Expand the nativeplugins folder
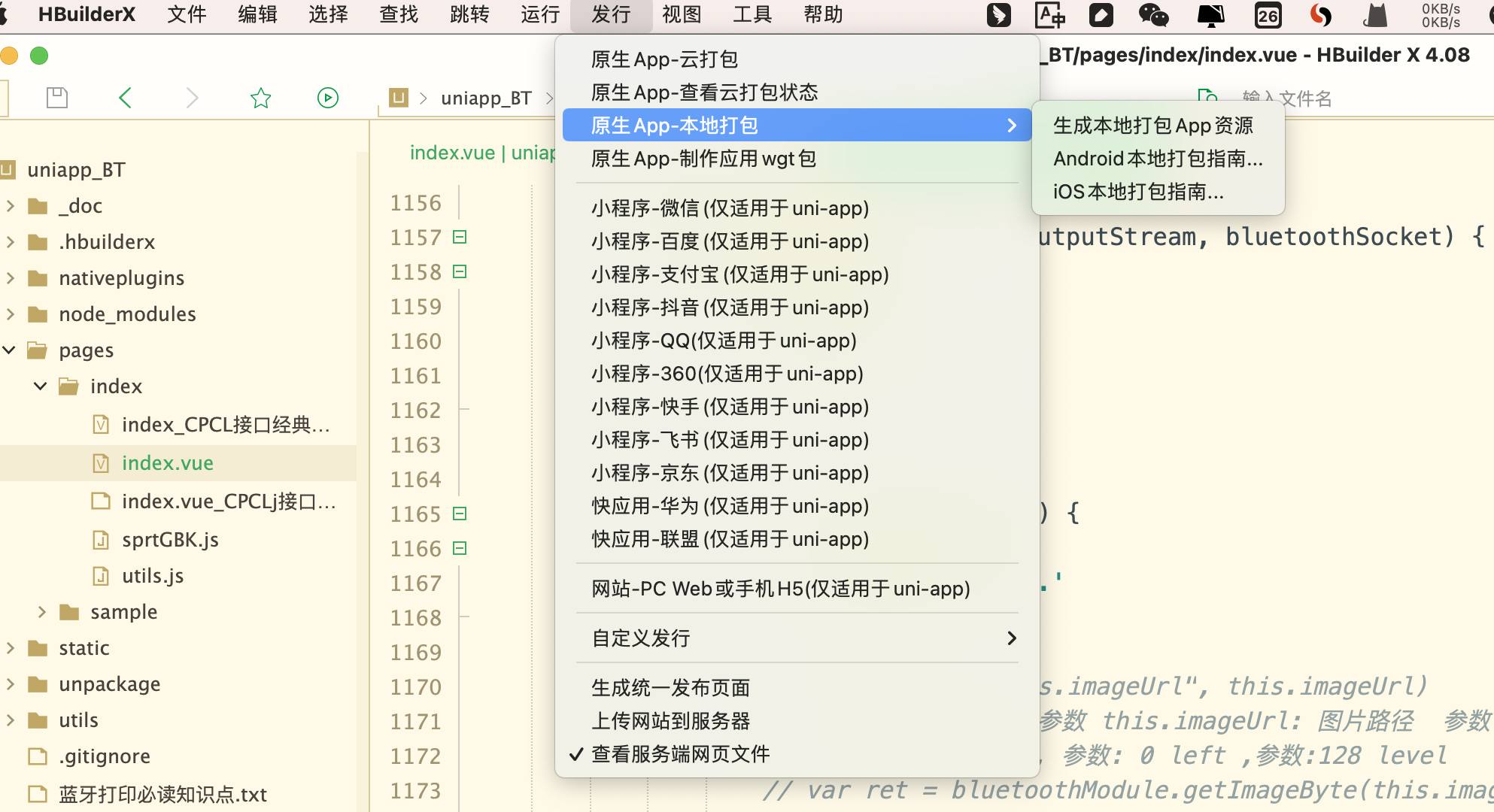The height and width of the screenshot is (812, 1494). (11, 278)
